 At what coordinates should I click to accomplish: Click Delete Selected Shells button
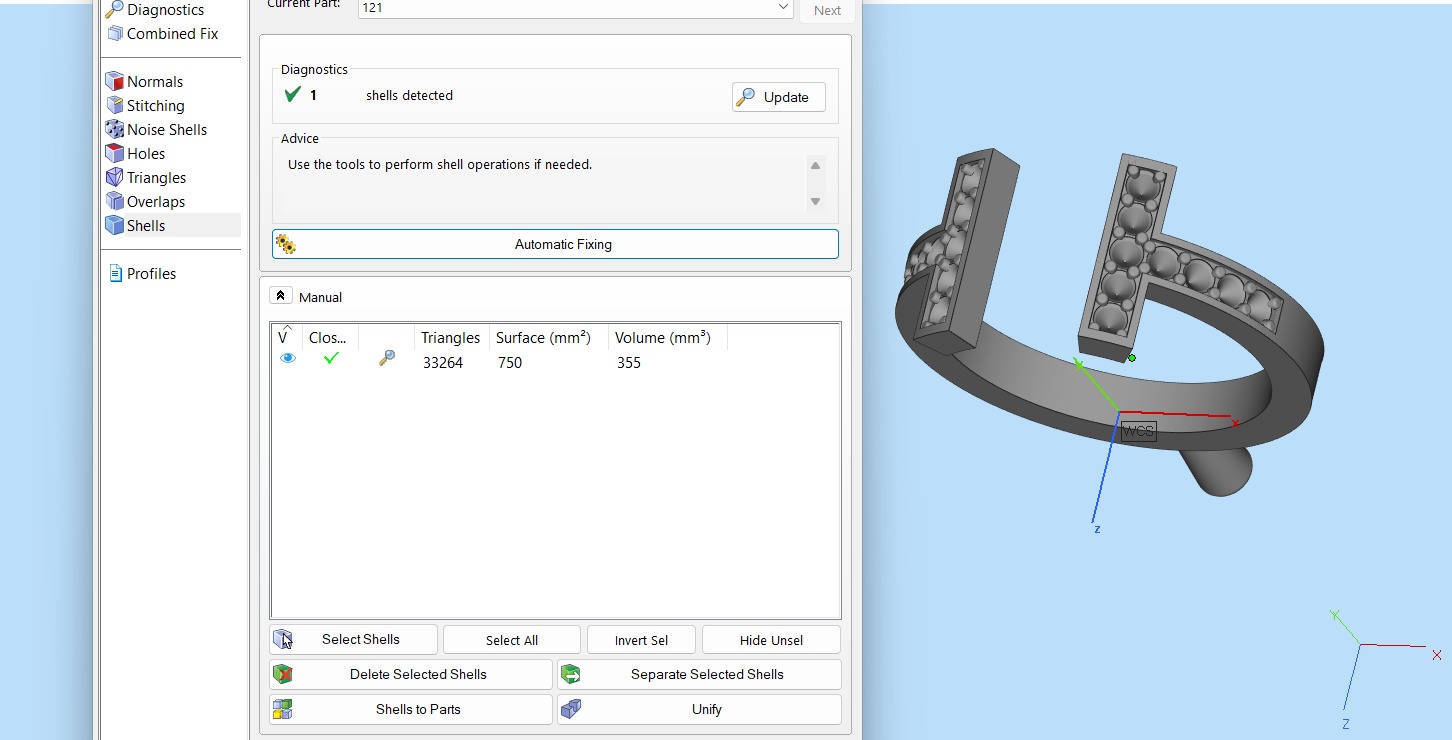[x=411, y=674]
